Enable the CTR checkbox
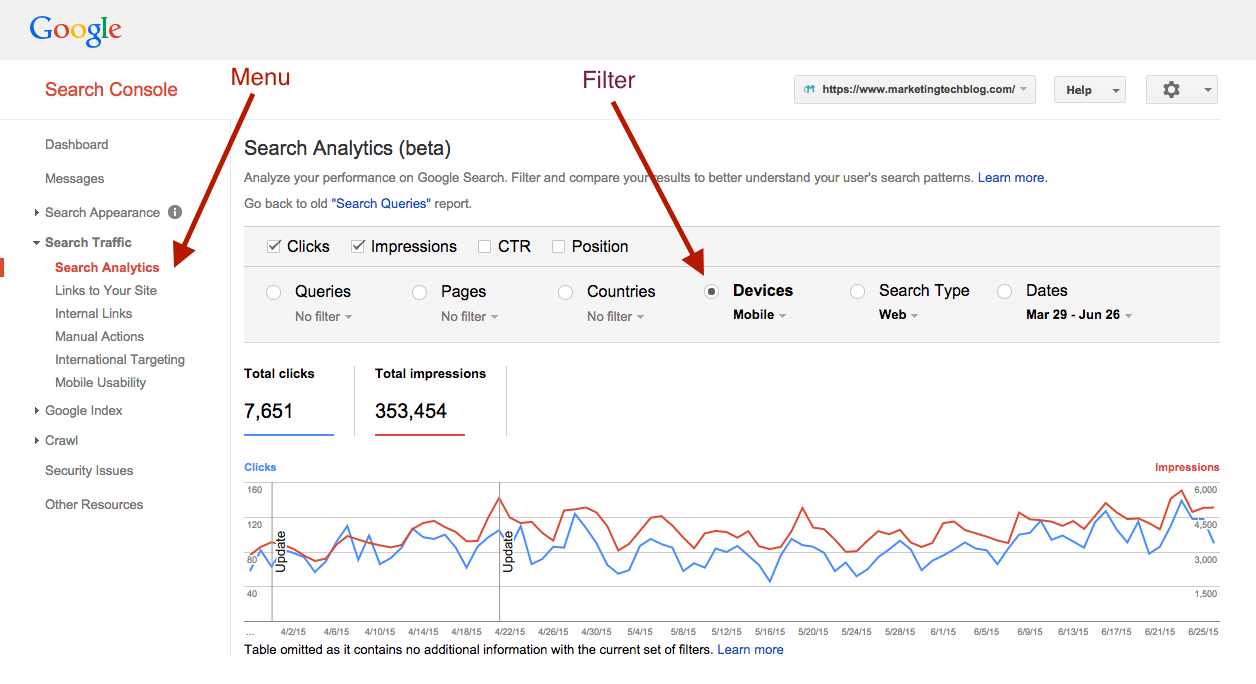The height and width of the screenshot is (684, 1256). [x=485, y=247]
